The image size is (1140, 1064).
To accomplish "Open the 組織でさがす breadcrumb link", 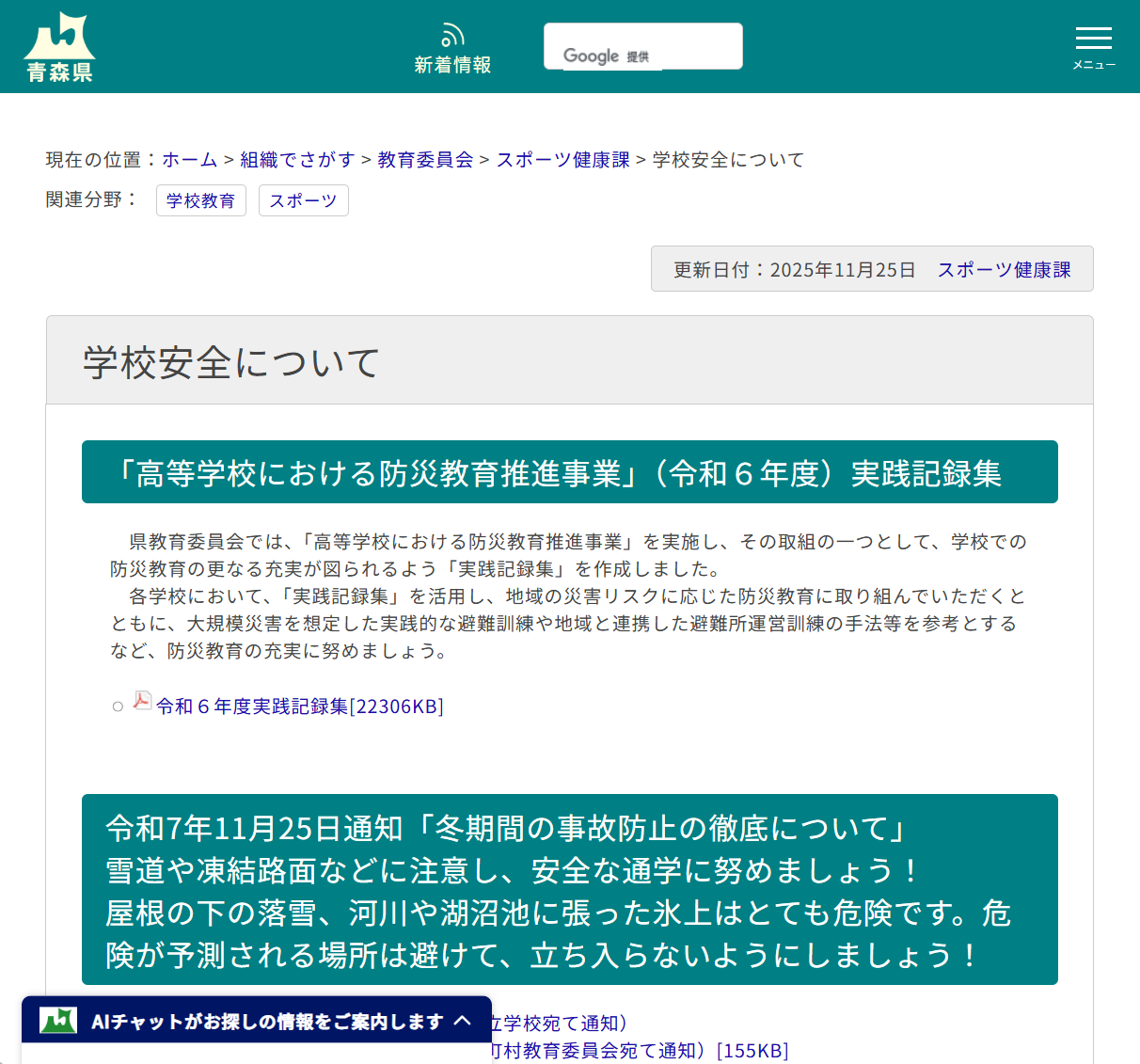I will (x=298, y=160).
